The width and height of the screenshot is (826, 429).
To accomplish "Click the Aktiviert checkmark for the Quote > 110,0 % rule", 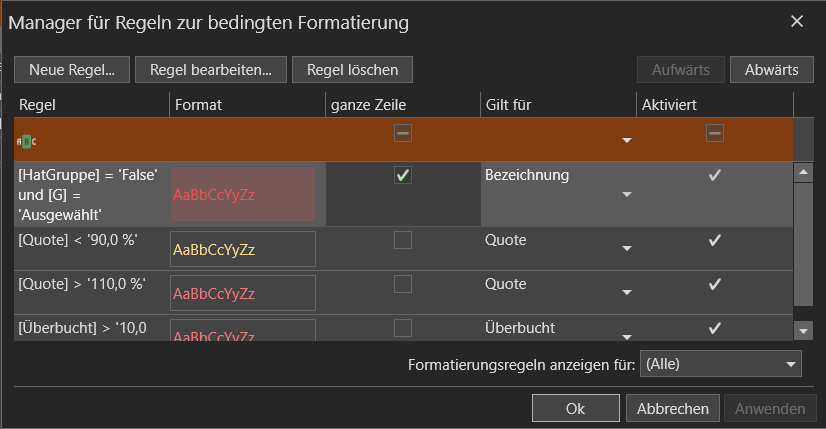I will 714,285.
